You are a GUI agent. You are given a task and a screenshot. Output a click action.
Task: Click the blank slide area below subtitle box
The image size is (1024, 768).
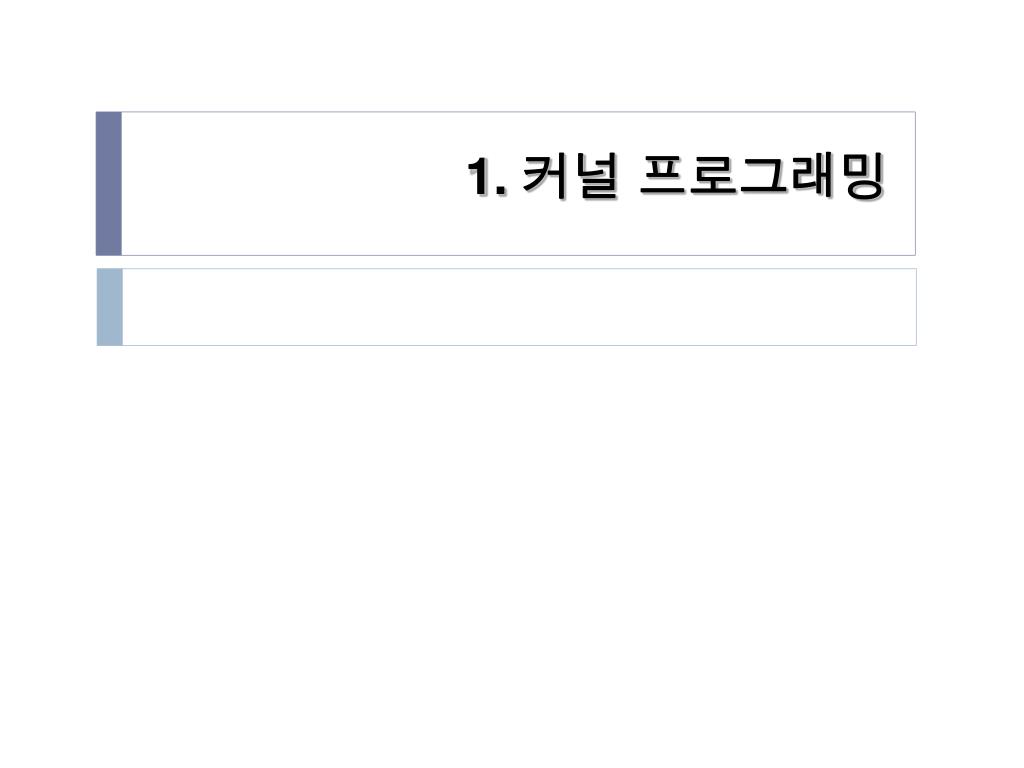point(512,555)
